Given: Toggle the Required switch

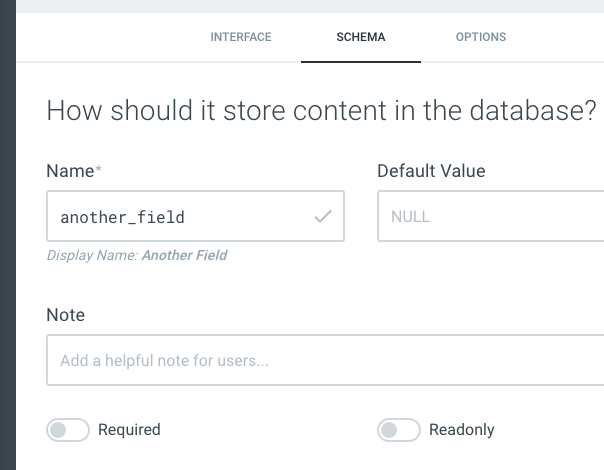Looking at the screenshot, I should (x=69, y=430).
